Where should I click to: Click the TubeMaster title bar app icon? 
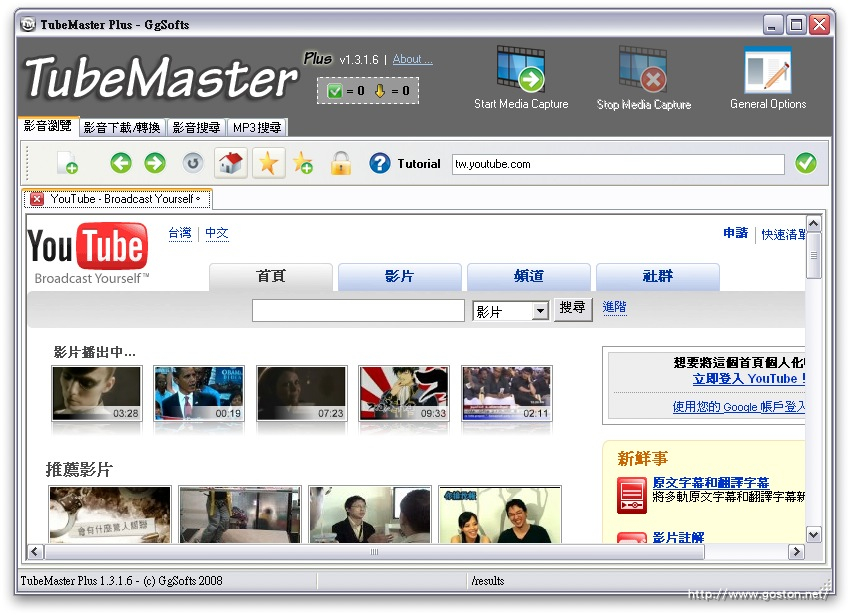pyautogui.click(x=28, y=24)
